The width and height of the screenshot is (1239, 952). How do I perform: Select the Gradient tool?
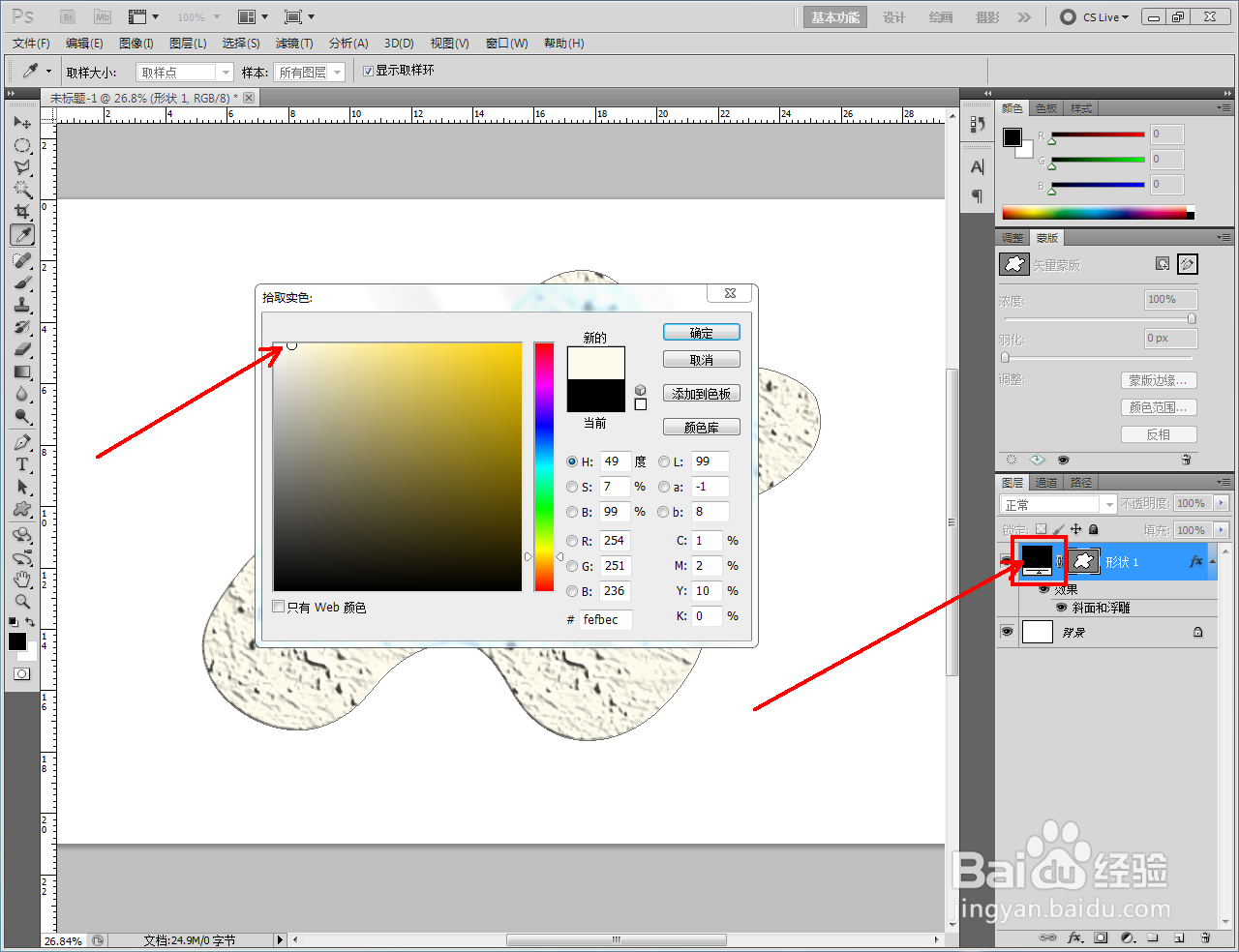pos(22,372)
